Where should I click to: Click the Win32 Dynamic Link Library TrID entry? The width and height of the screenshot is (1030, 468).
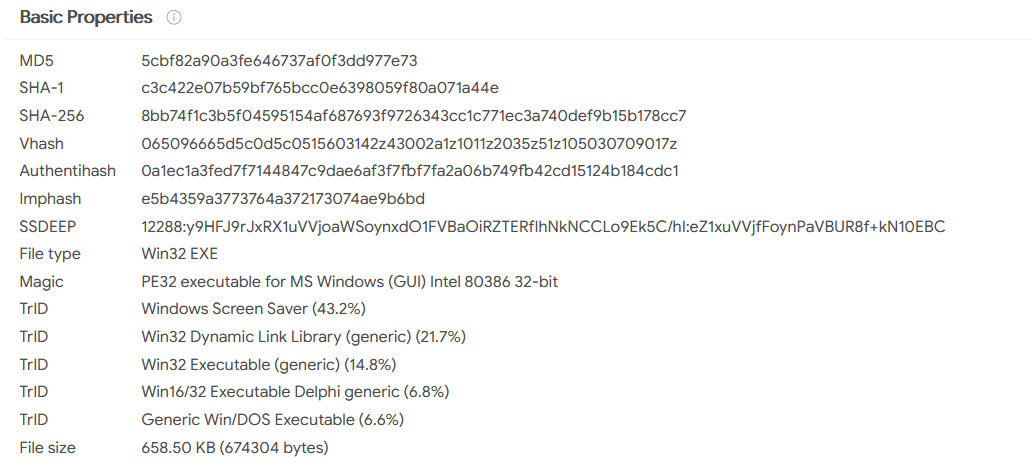(303, 337)
